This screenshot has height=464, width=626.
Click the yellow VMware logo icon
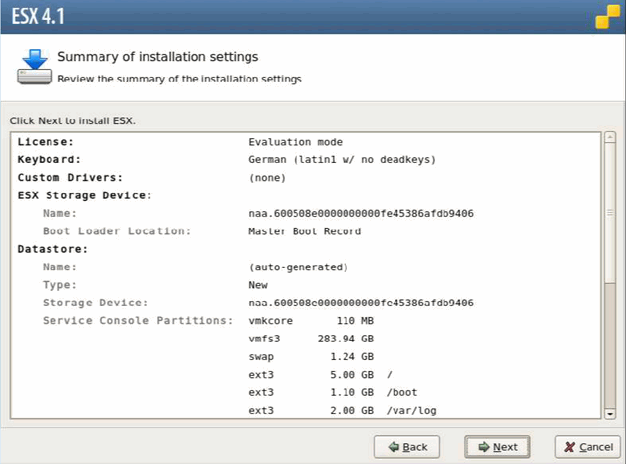[605, 17]
